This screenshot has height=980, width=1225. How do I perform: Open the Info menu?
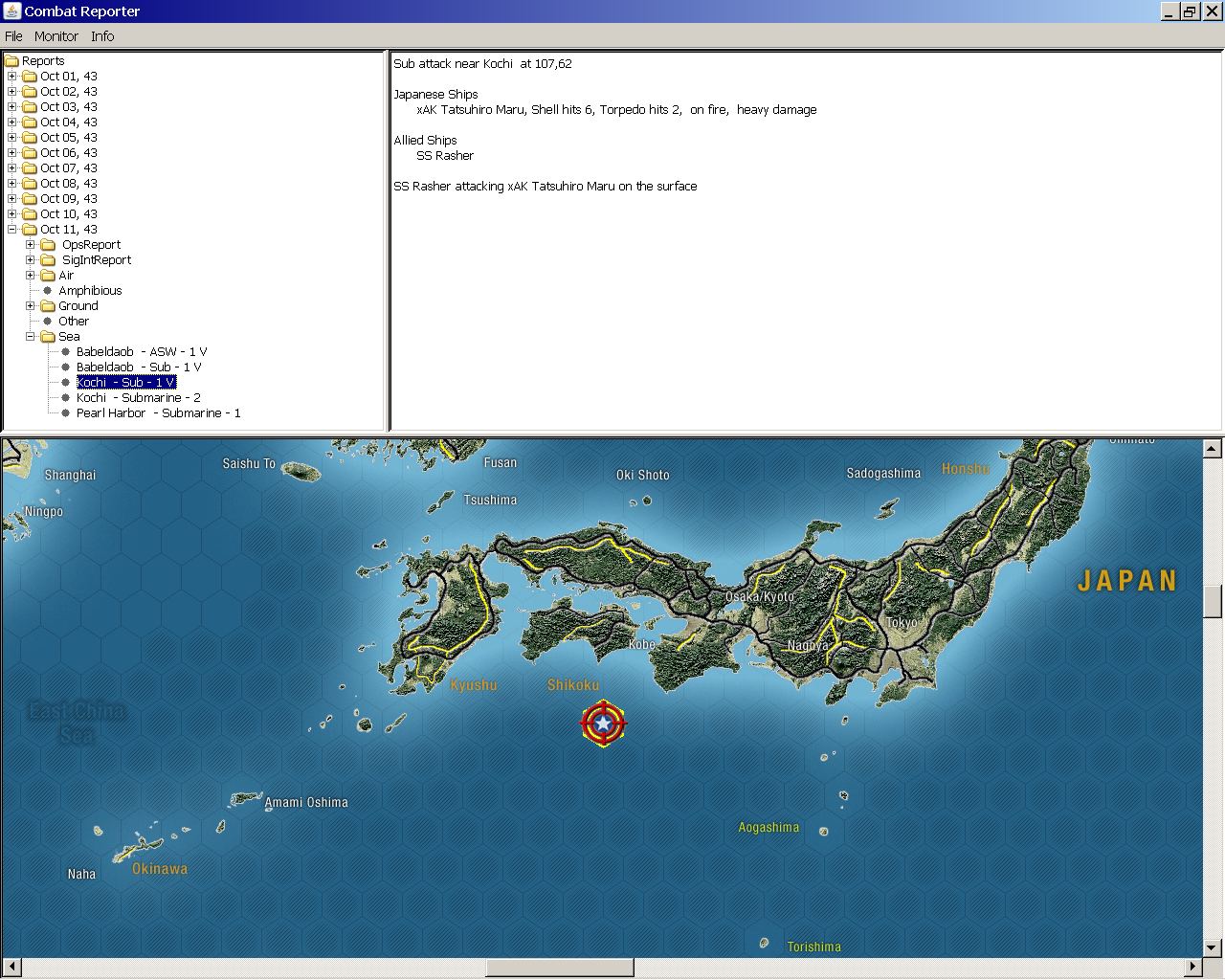102,36
